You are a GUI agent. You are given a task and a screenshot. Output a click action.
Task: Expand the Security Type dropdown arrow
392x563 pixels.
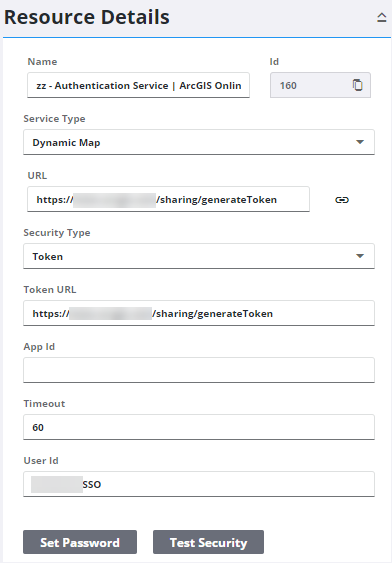click(x=360, y=256)
